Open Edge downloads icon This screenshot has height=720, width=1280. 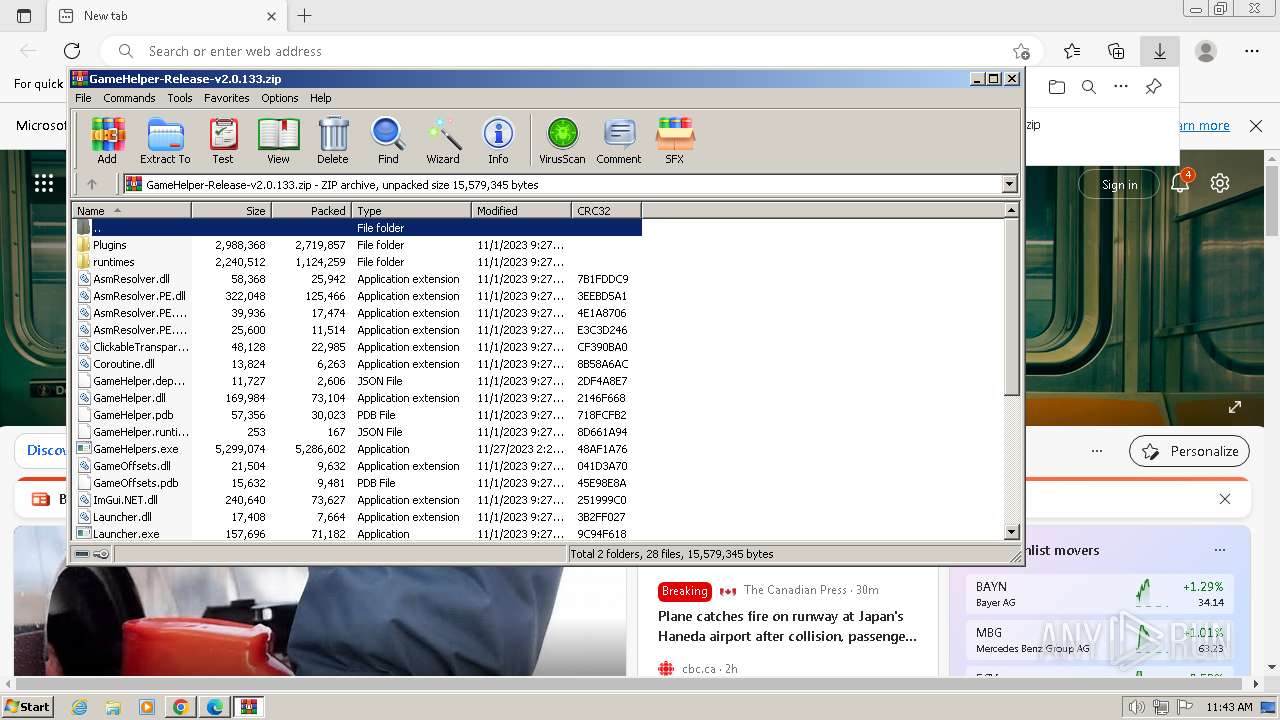tap(1160, 51)
